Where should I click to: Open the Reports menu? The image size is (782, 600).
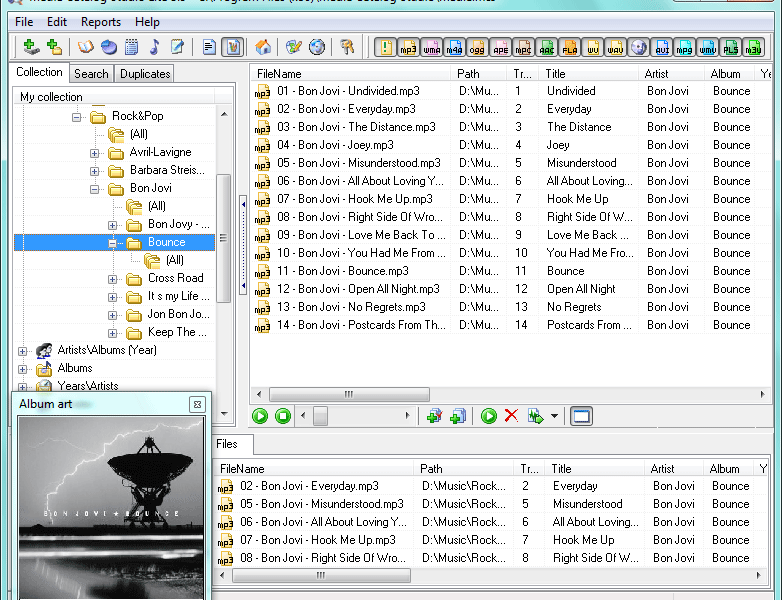(101, 22)
